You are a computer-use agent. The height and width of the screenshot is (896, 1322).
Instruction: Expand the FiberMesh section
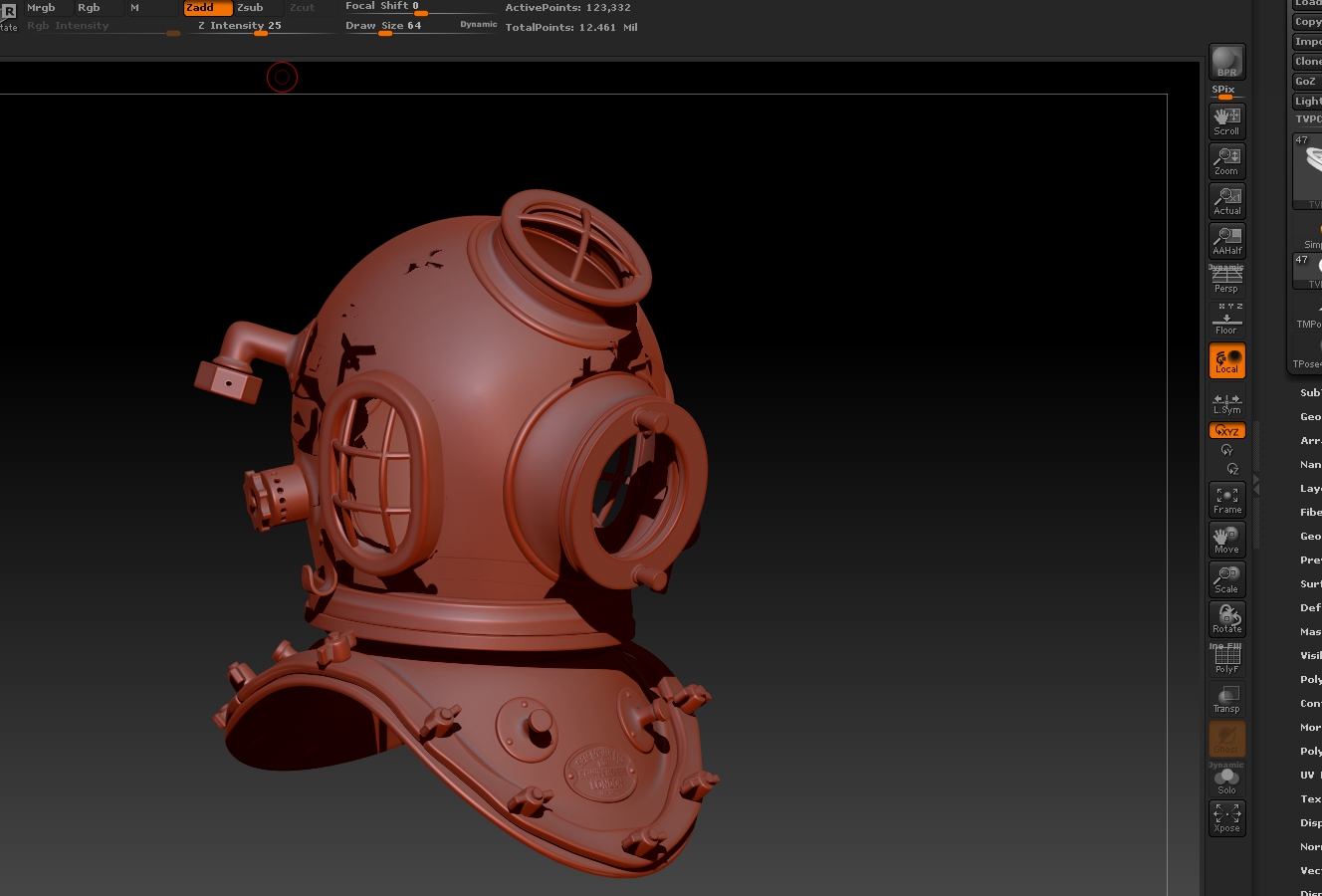1310,513
